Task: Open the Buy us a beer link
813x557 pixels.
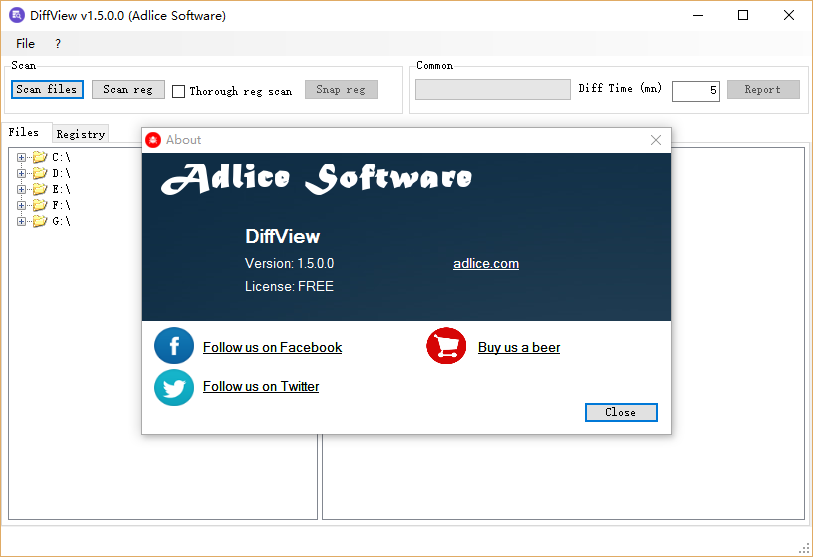Action: [519, 348]
